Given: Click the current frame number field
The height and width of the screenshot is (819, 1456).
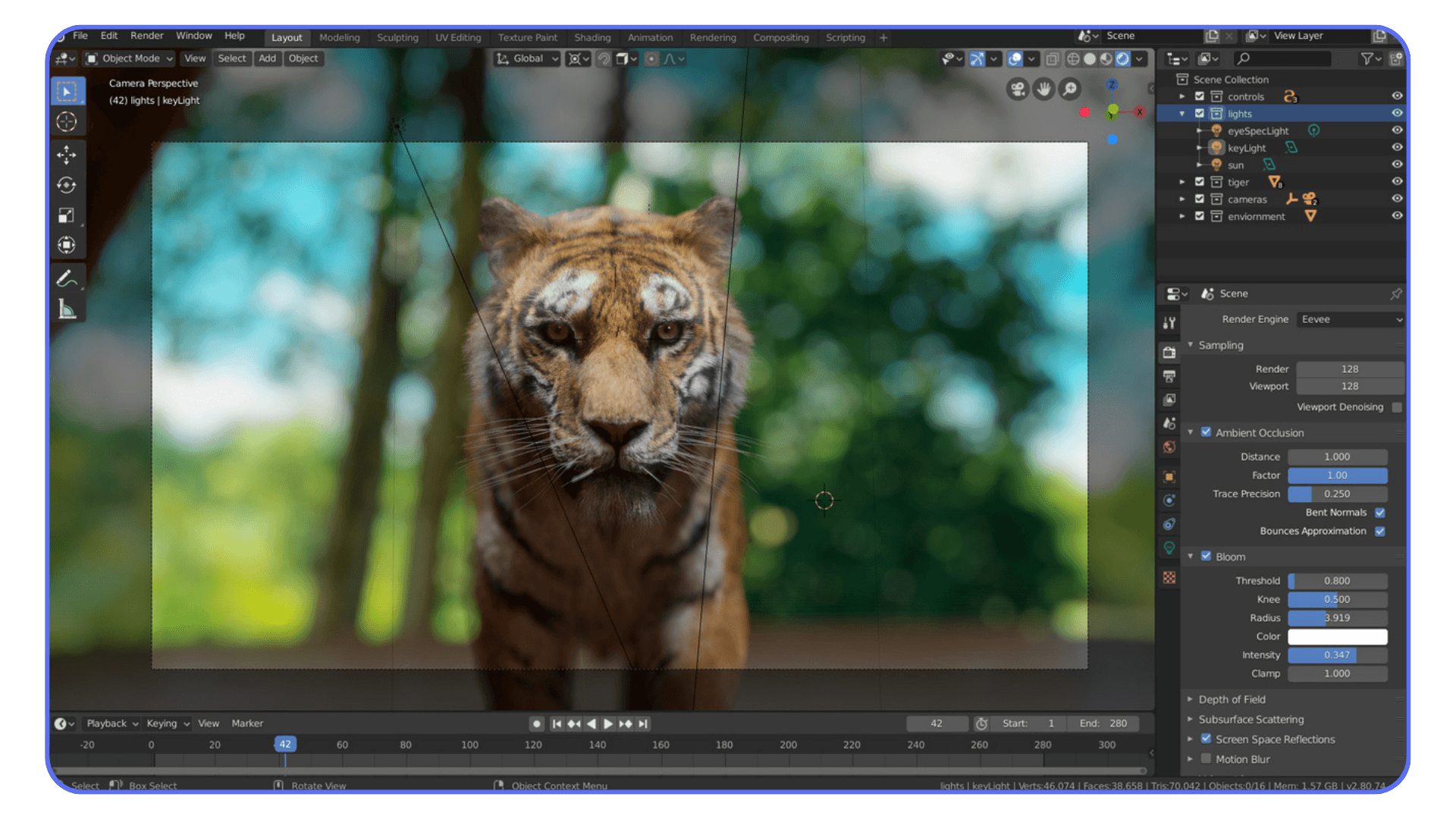Looking at the screenshot, I should coord(937,723).
